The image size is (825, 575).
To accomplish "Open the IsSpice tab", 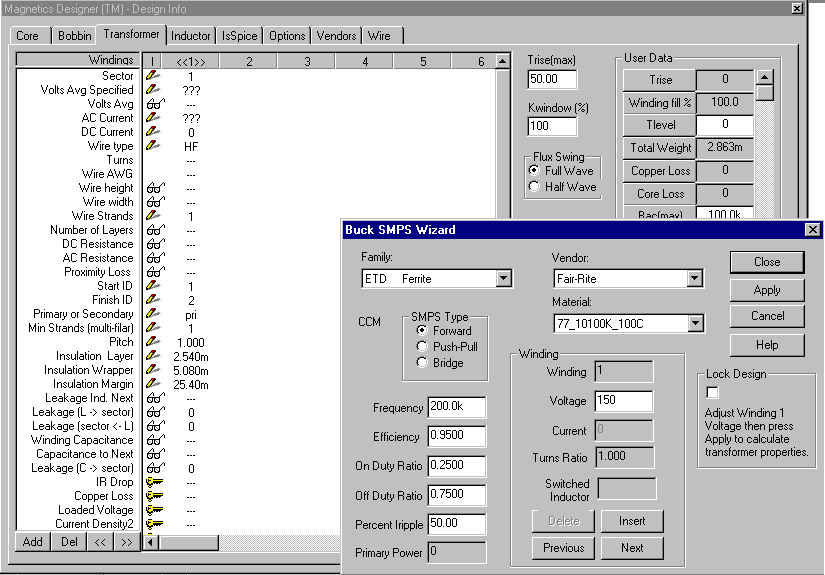I will pyautogui.click(x=240, y=36).
